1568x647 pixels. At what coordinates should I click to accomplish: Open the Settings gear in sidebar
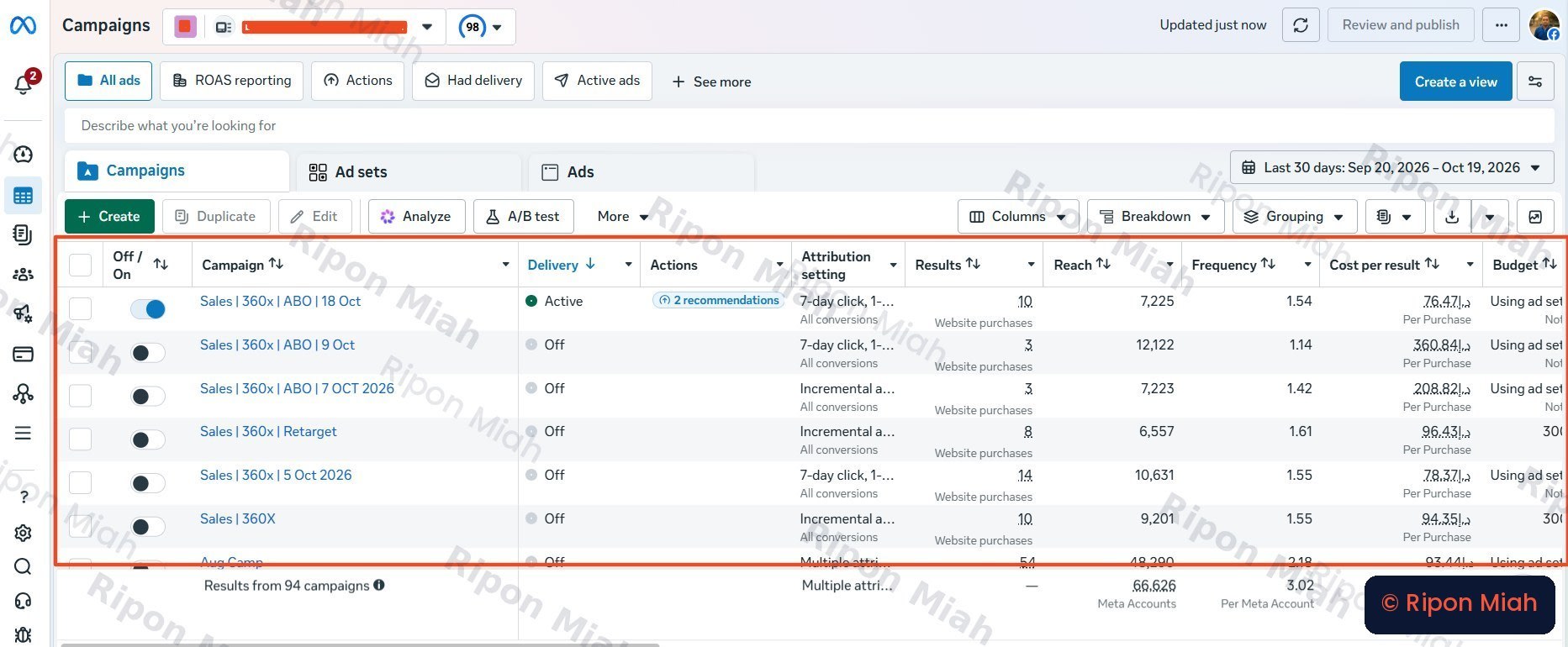(x=24, y=533)
